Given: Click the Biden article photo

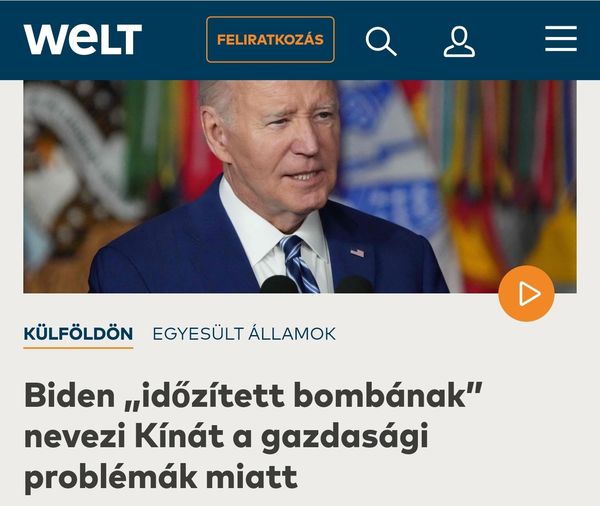Looking at the screenshot, I should point(300,187).
